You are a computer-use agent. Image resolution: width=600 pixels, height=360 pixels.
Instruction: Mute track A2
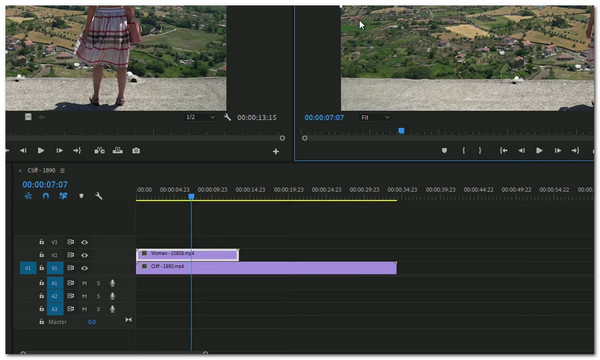(85, 296)
